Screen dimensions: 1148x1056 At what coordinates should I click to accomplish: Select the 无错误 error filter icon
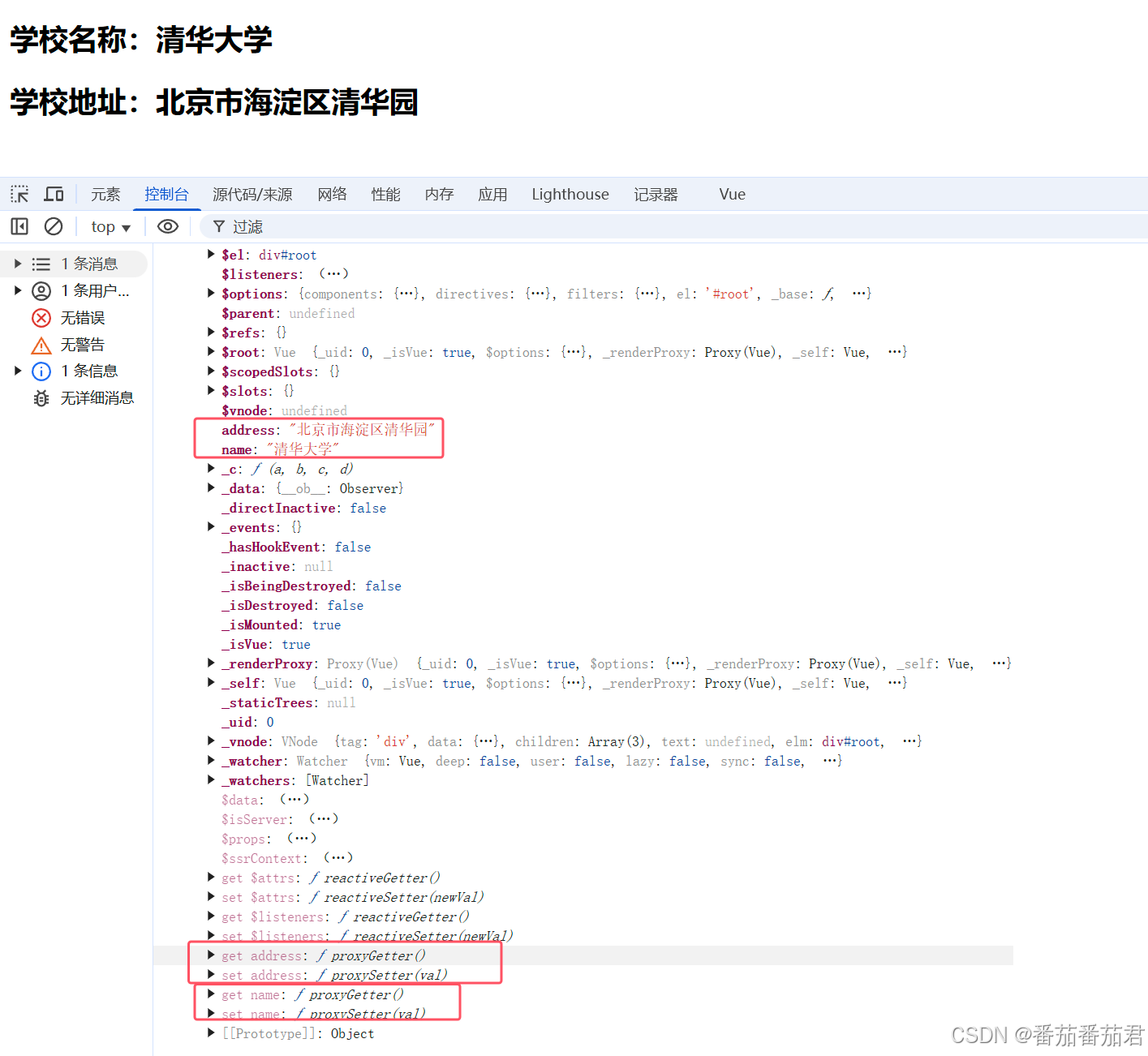pyautogui.click(x=41, y=317)
